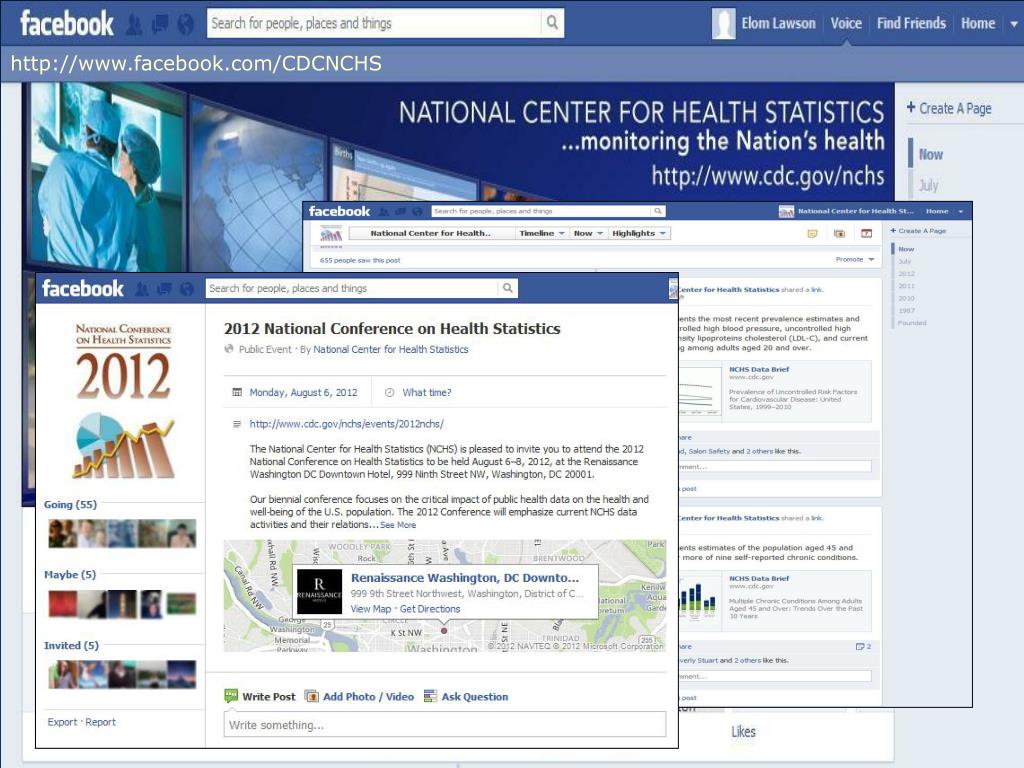Select the Add Photo / Video tab

point(360,696)
